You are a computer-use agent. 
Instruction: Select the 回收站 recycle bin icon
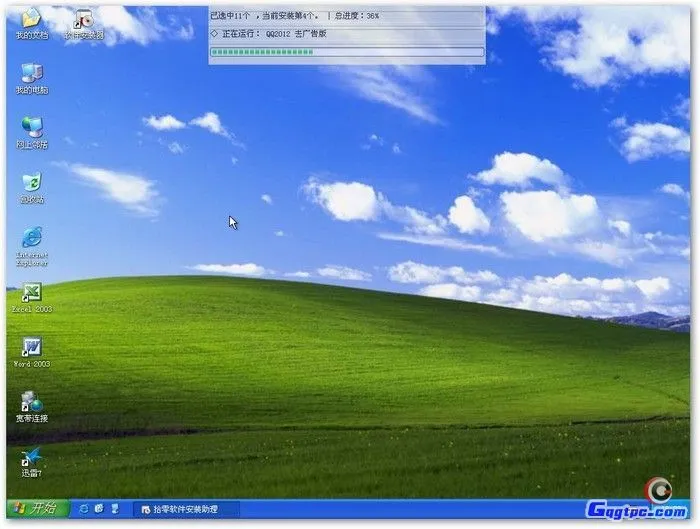(x=32, y=188)
